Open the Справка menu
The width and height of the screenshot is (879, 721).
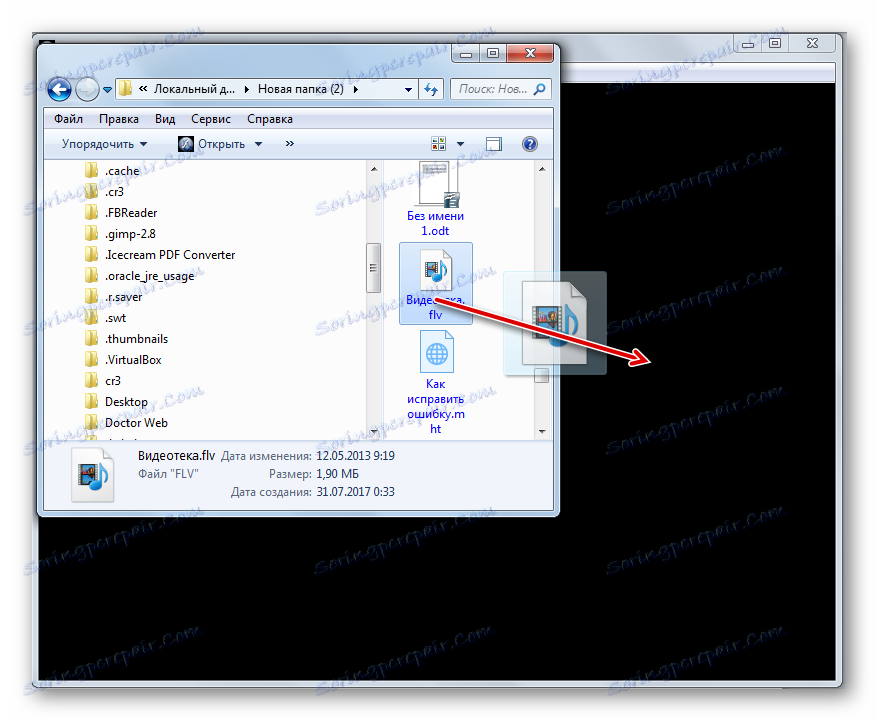(270, 119)
